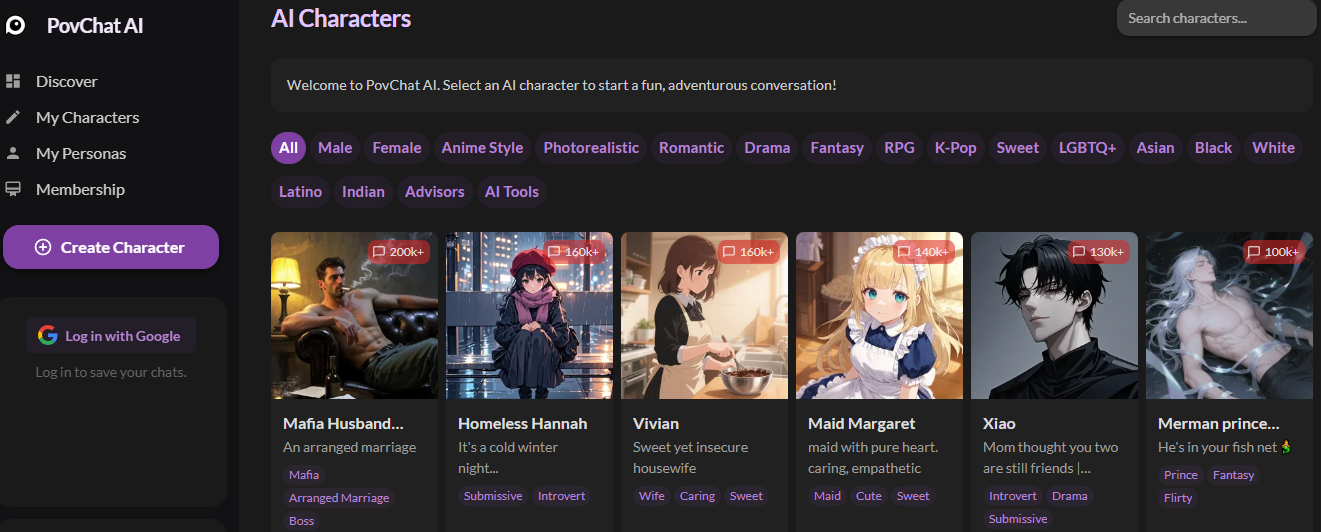Go to My Personas
1321x532 pixels.
[x=81, y=153]
